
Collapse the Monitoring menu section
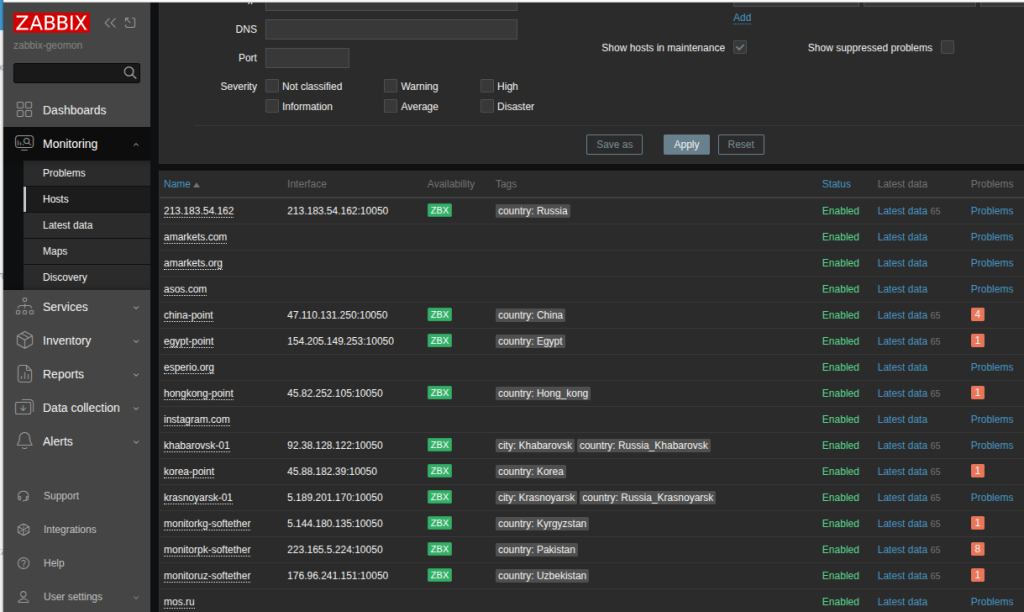point(136,144)
